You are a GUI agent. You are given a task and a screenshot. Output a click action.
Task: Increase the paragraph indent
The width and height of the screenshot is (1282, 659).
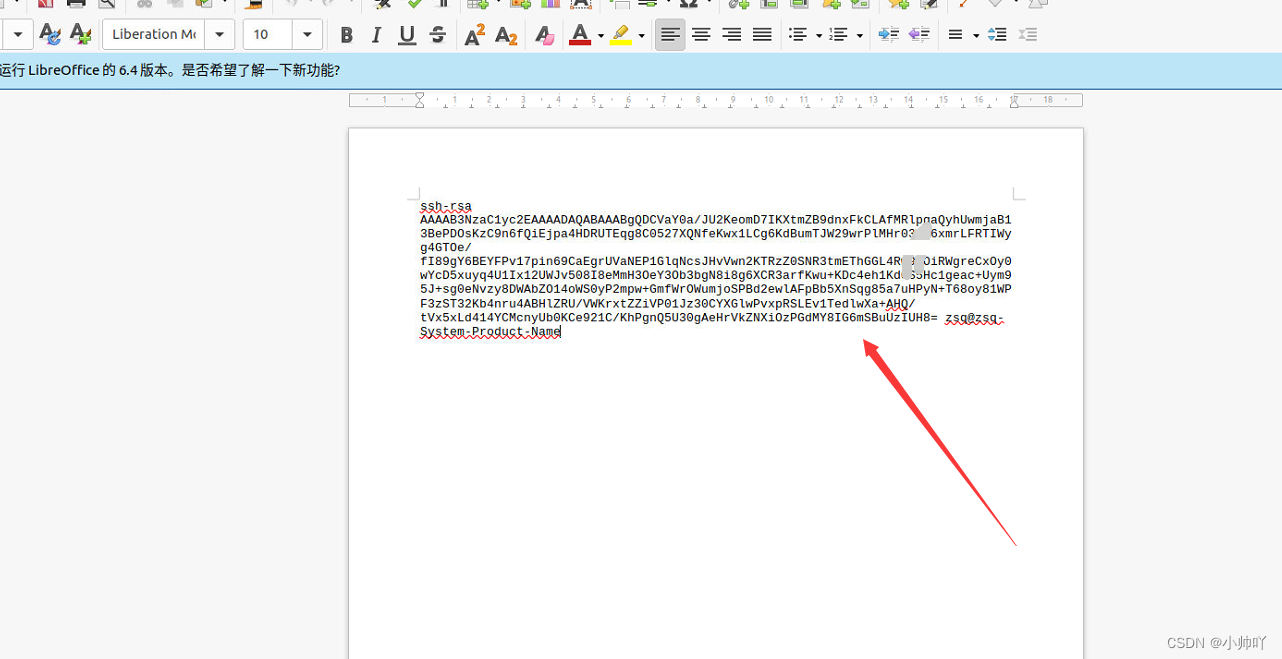click(x=888, y=35)
